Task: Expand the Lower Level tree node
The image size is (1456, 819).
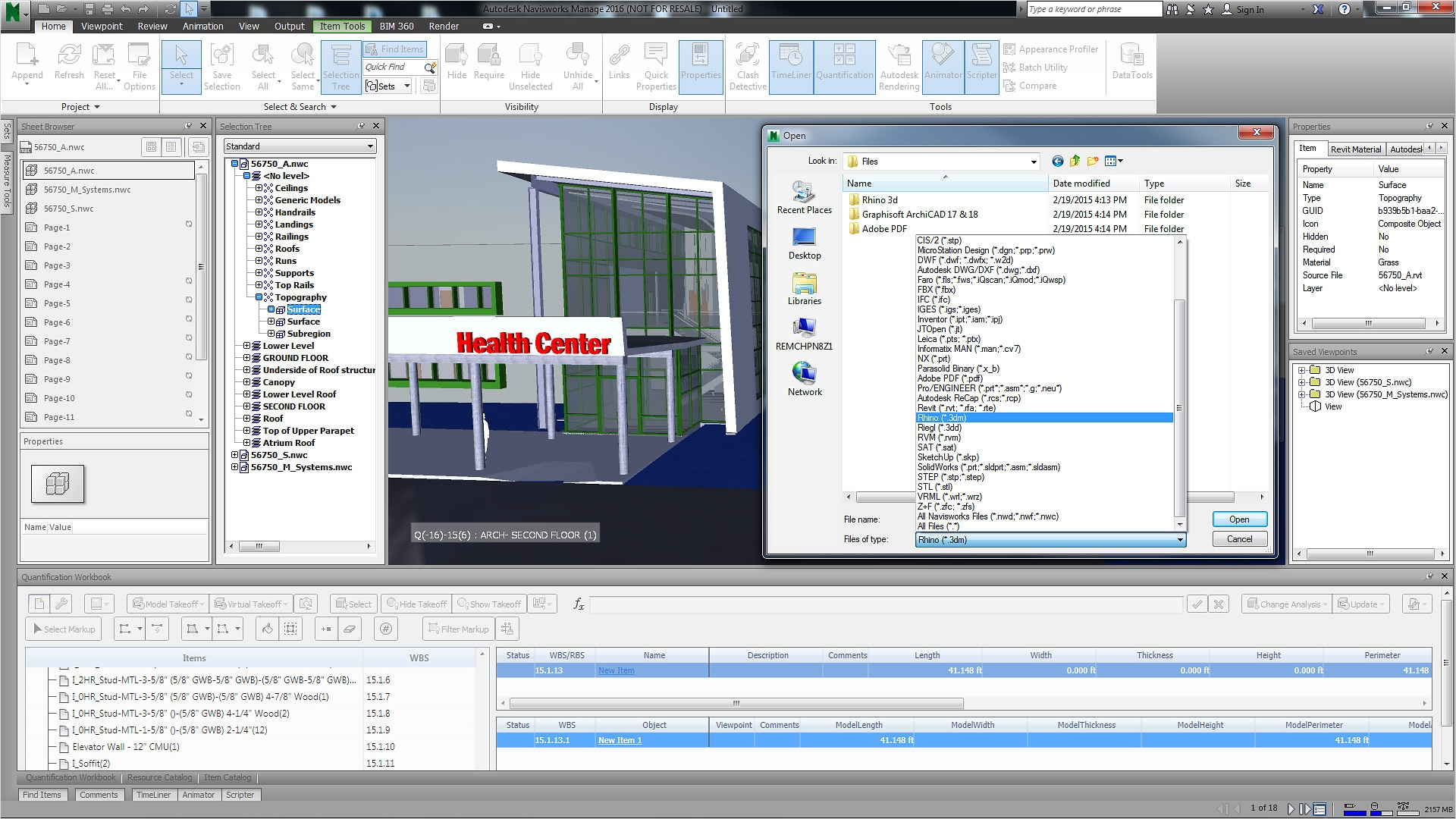Action: (x=246, y=346)
